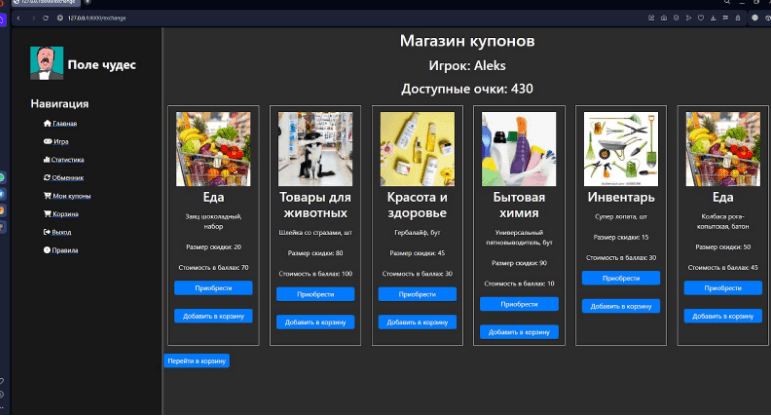Viewport: 771px width, 417px height.
Task: Buy the Супер лопата coupon with Приобрести
Action: pyautogui.click(x=621, y=278)
